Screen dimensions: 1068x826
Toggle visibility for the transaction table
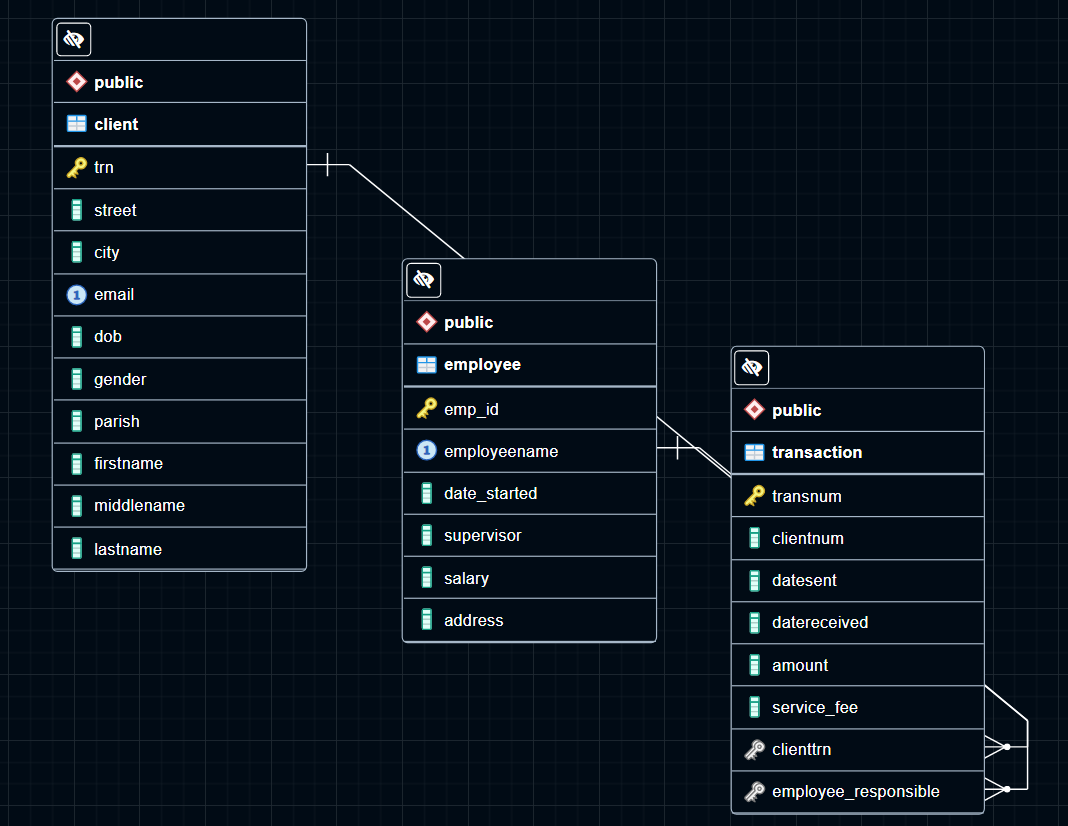751,367
